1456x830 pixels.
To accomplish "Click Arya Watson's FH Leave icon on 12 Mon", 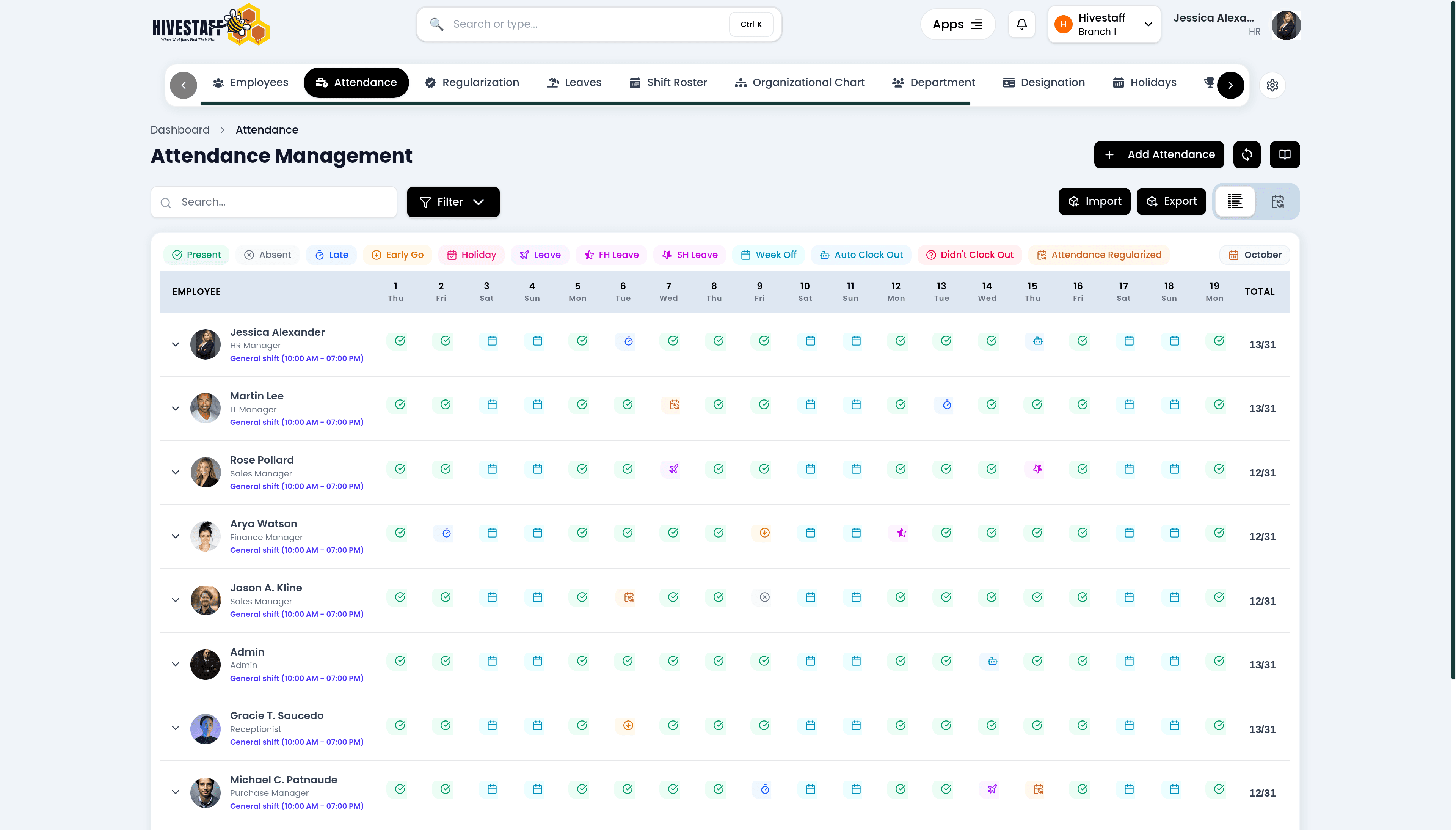I will coord(901,533).
